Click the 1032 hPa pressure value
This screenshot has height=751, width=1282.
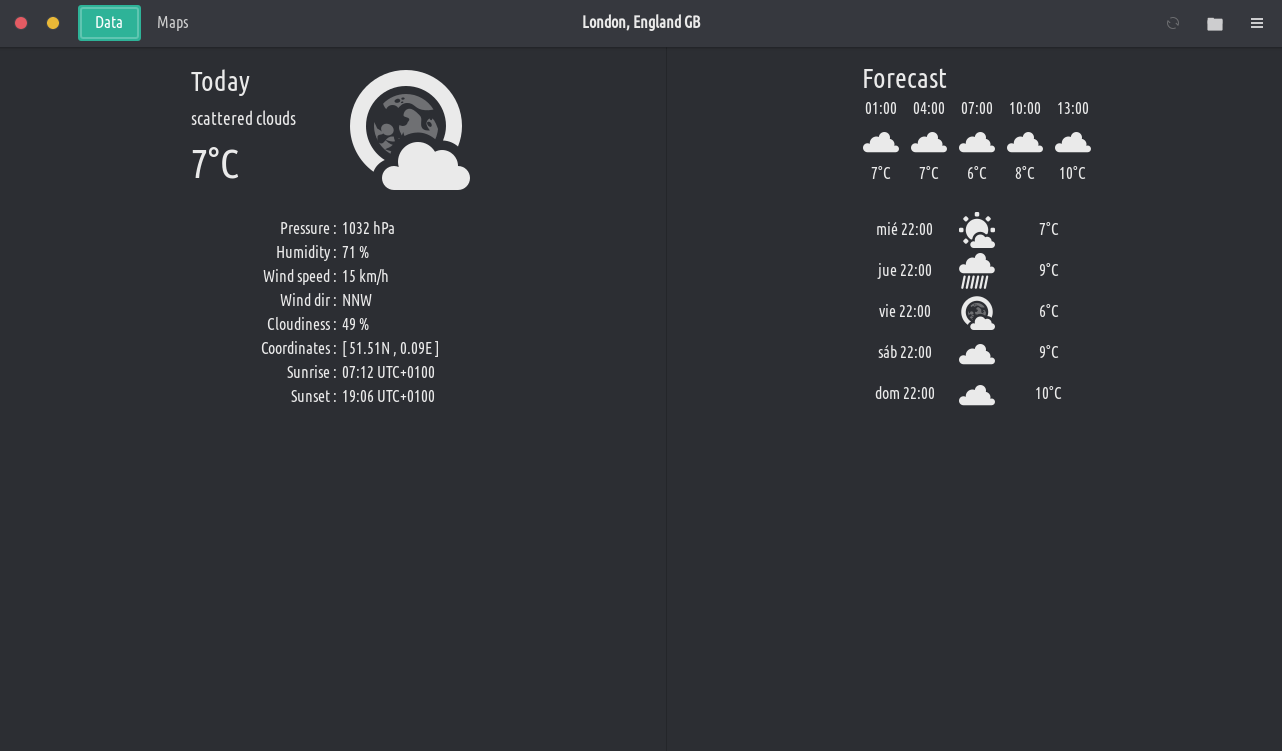tap(368, 228)
